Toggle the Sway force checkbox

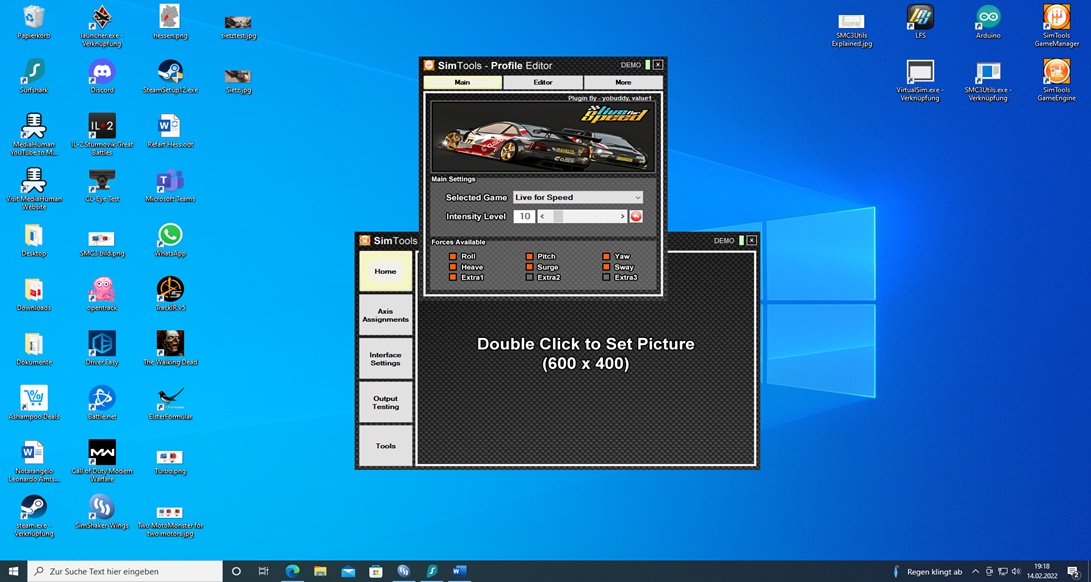click(x=607, y=267)
